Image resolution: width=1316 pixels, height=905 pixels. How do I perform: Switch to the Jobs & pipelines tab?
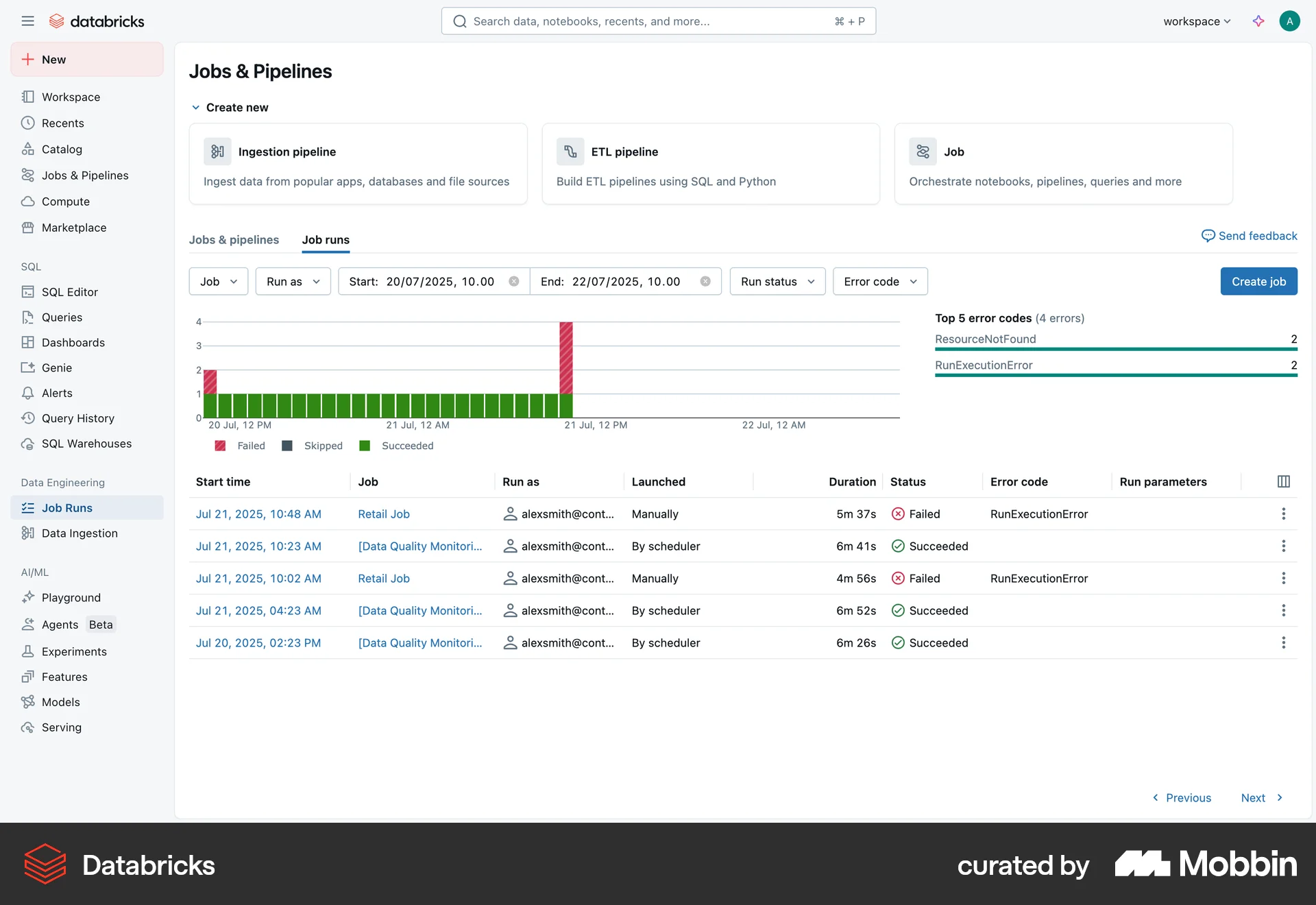coord(234,239)
